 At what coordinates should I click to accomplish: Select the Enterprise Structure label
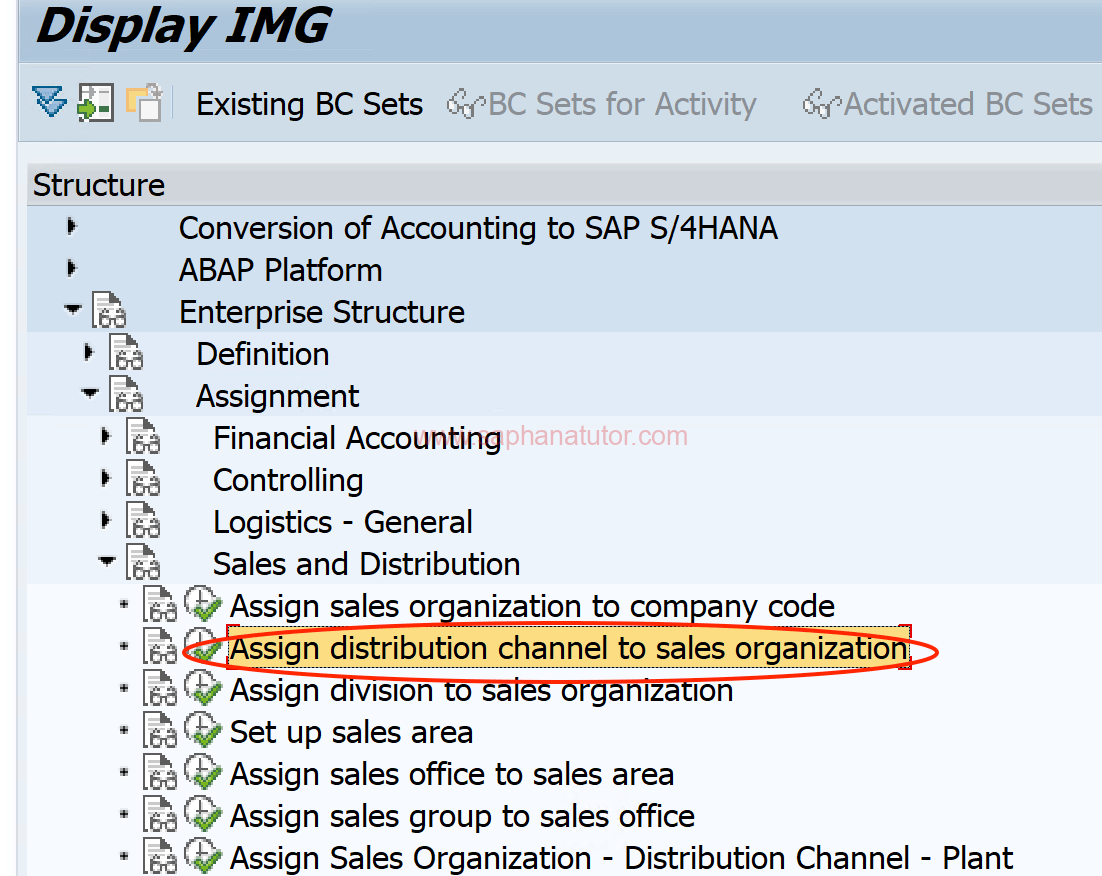click(x=322, y=312)
